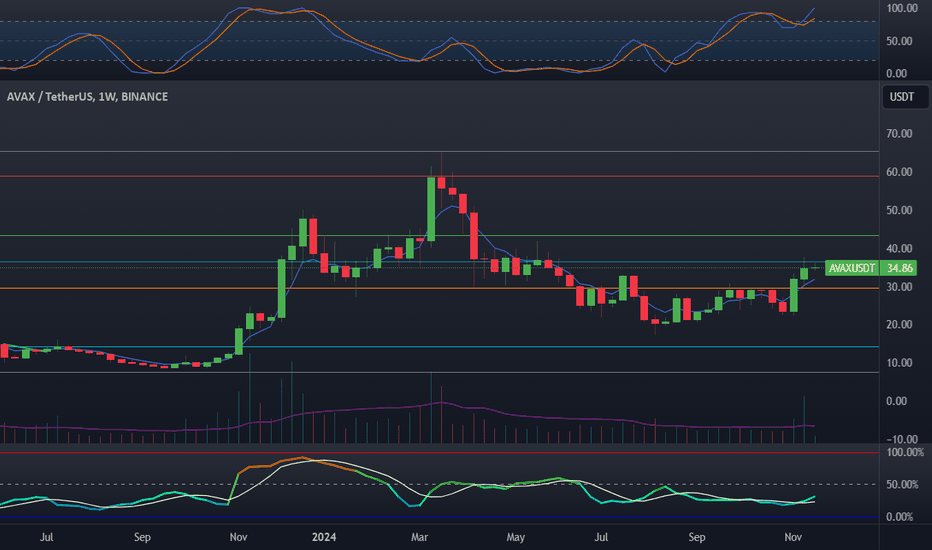Select the teal horizontal line between 10.00 and 20.00
932x550 pixels.
click(x=439, y=347)
